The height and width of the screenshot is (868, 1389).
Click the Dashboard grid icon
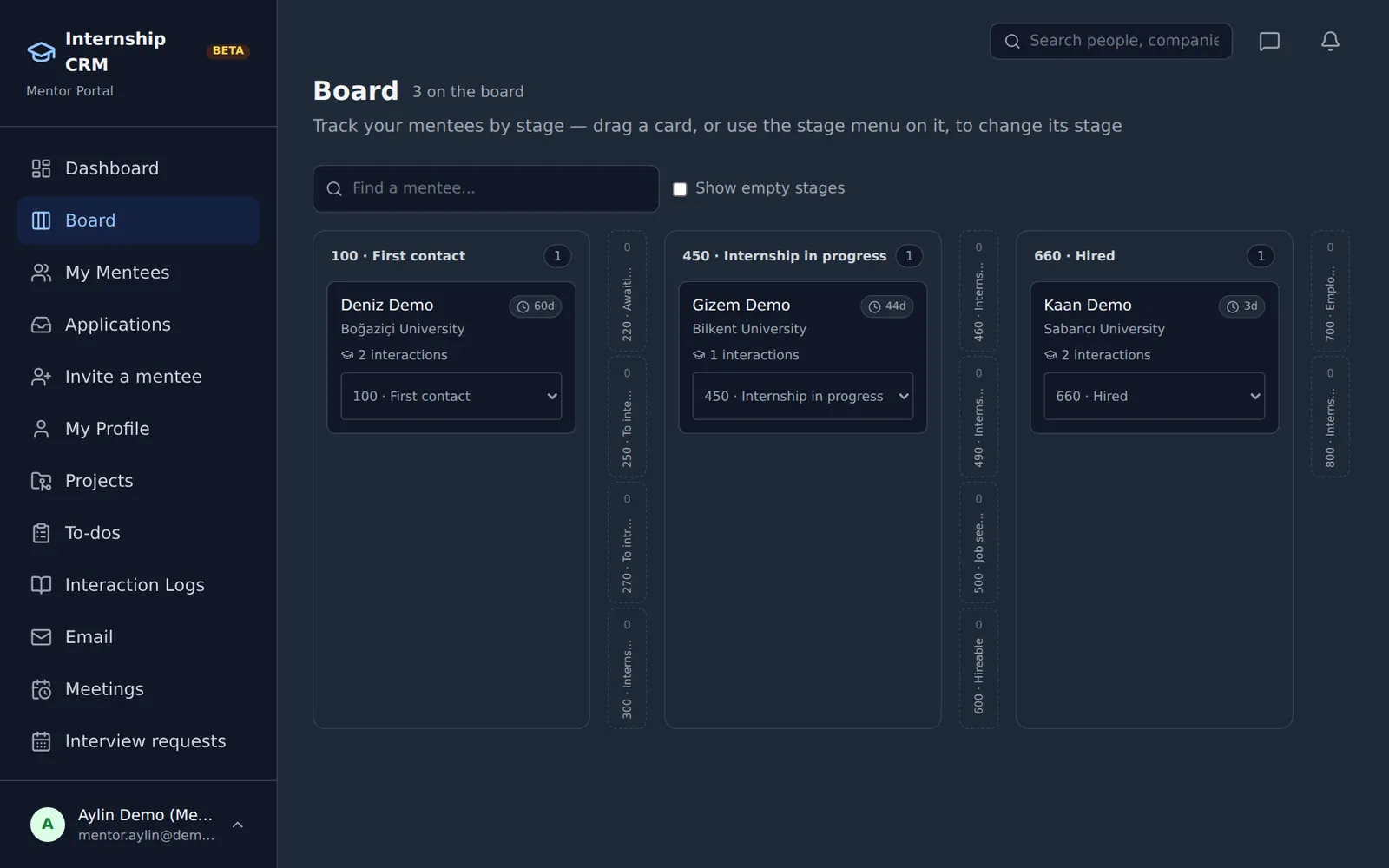41,168
